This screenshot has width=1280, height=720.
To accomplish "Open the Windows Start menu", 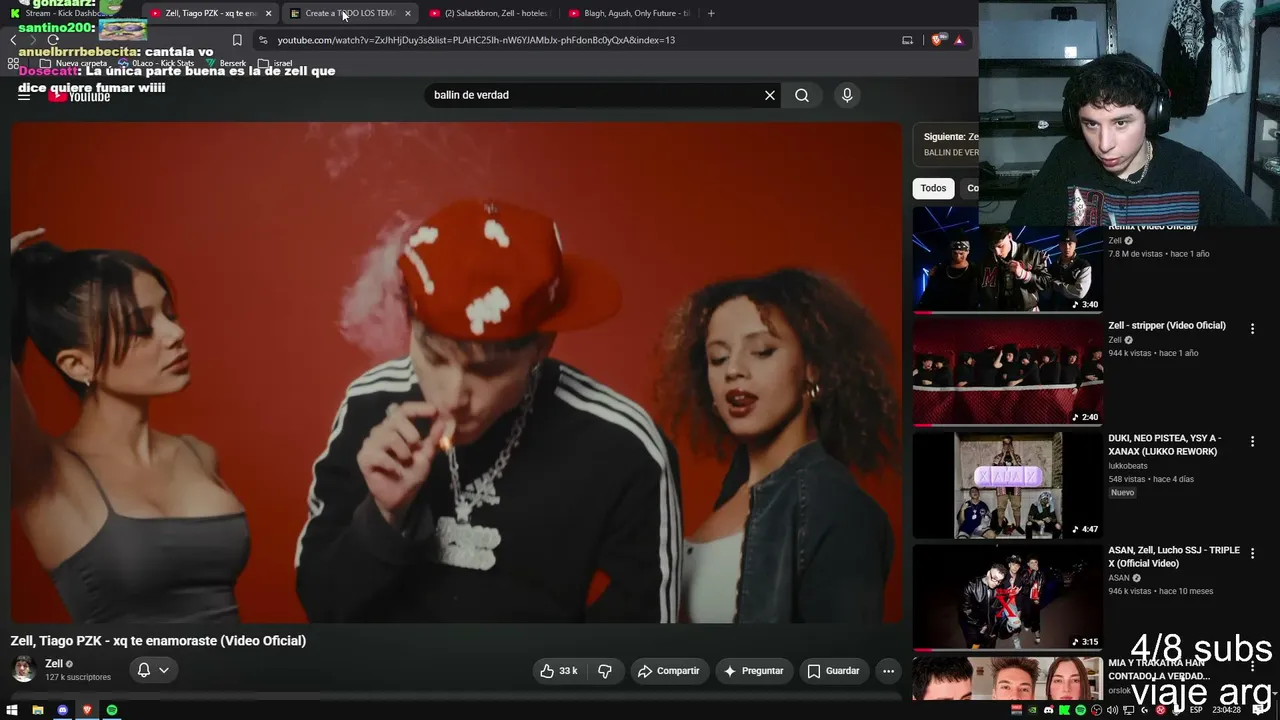I will click(12, 710).
